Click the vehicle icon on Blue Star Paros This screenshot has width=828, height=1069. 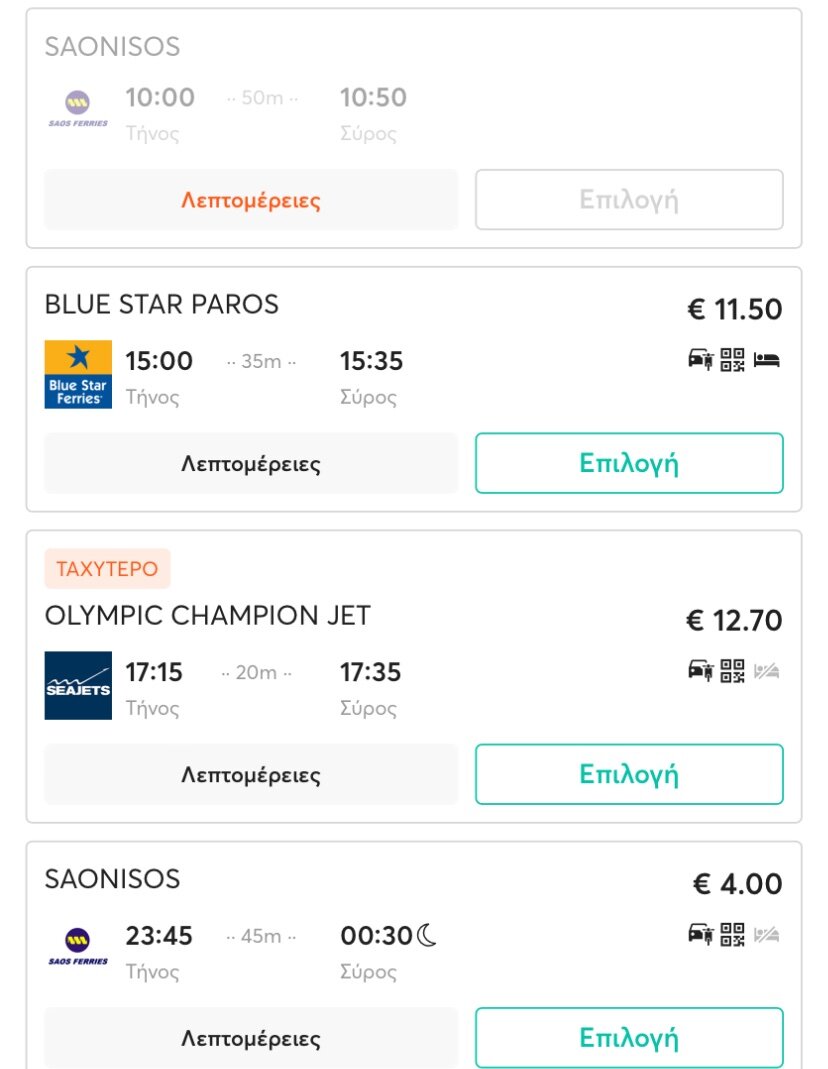point(700,360)
